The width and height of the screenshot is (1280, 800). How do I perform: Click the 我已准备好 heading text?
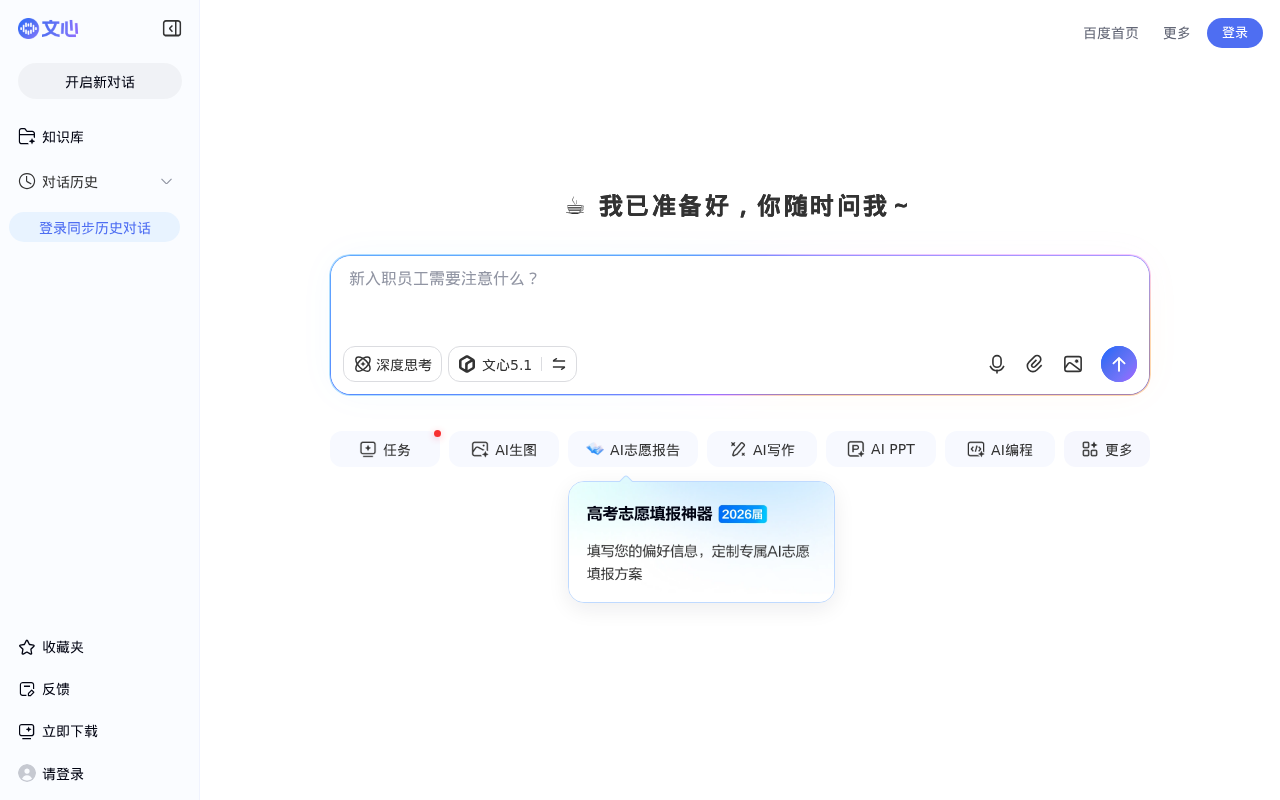pos(754,206)
